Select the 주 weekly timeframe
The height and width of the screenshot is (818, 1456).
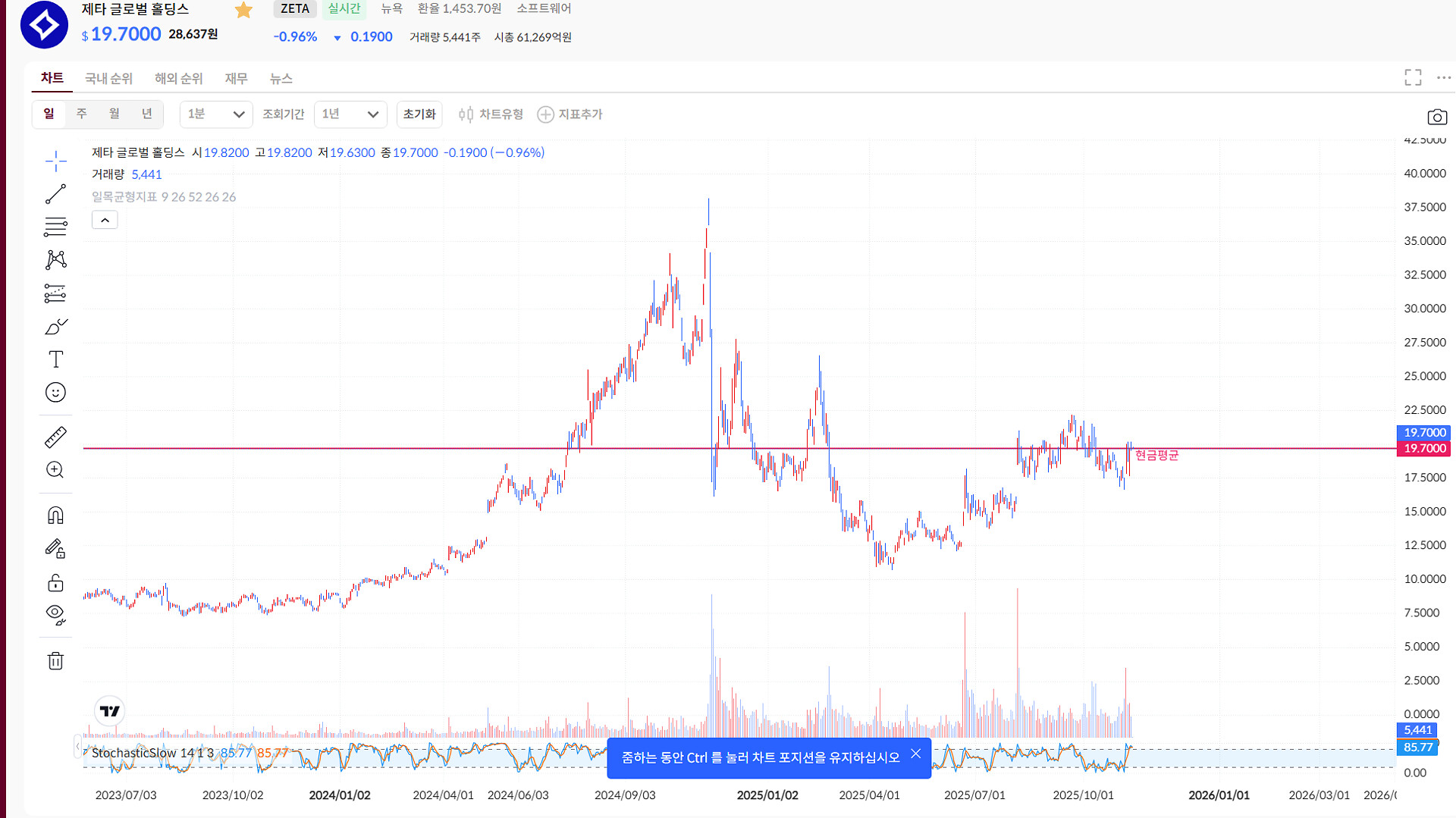(81, 114)
